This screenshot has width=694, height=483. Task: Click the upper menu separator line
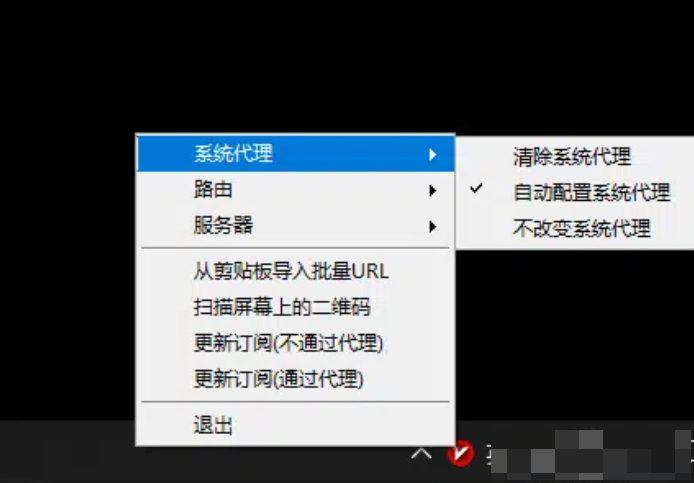click(x=295, y=248)
